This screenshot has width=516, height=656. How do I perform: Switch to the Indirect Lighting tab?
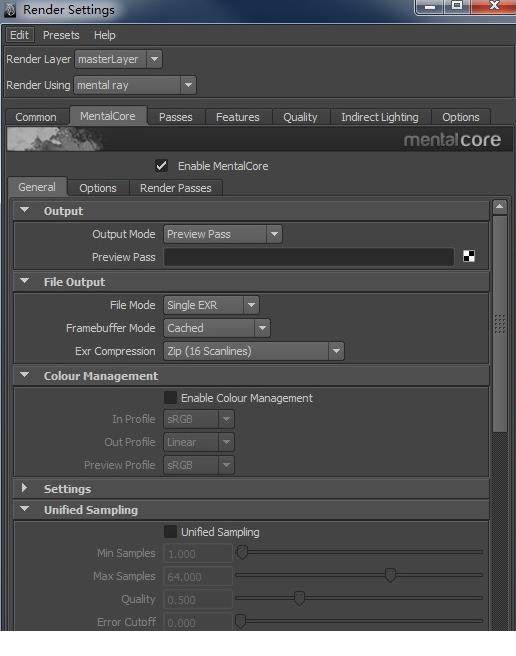(380, 117)
